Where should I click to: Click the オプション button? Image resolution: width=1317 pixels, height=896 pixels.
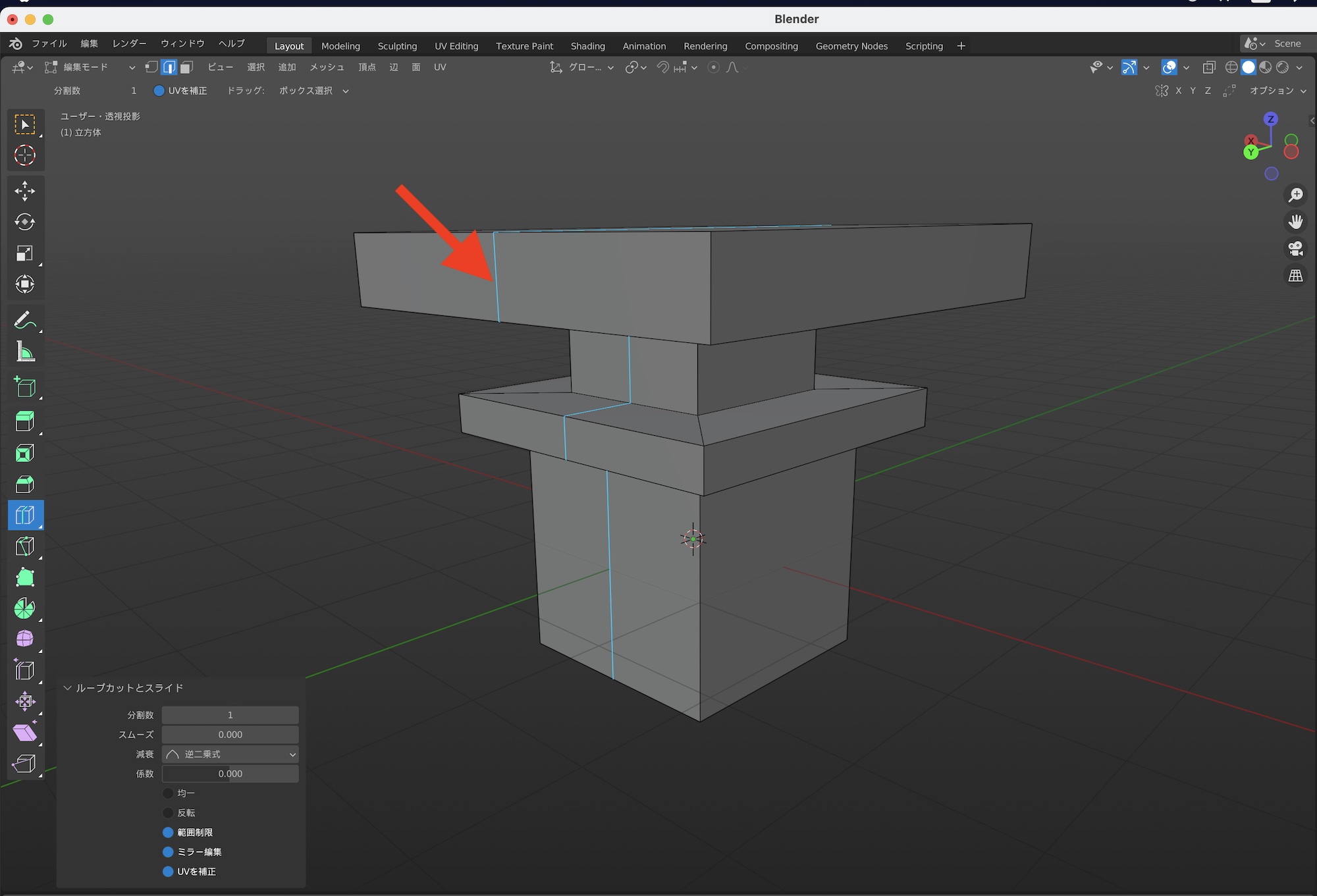(1277, 91)
